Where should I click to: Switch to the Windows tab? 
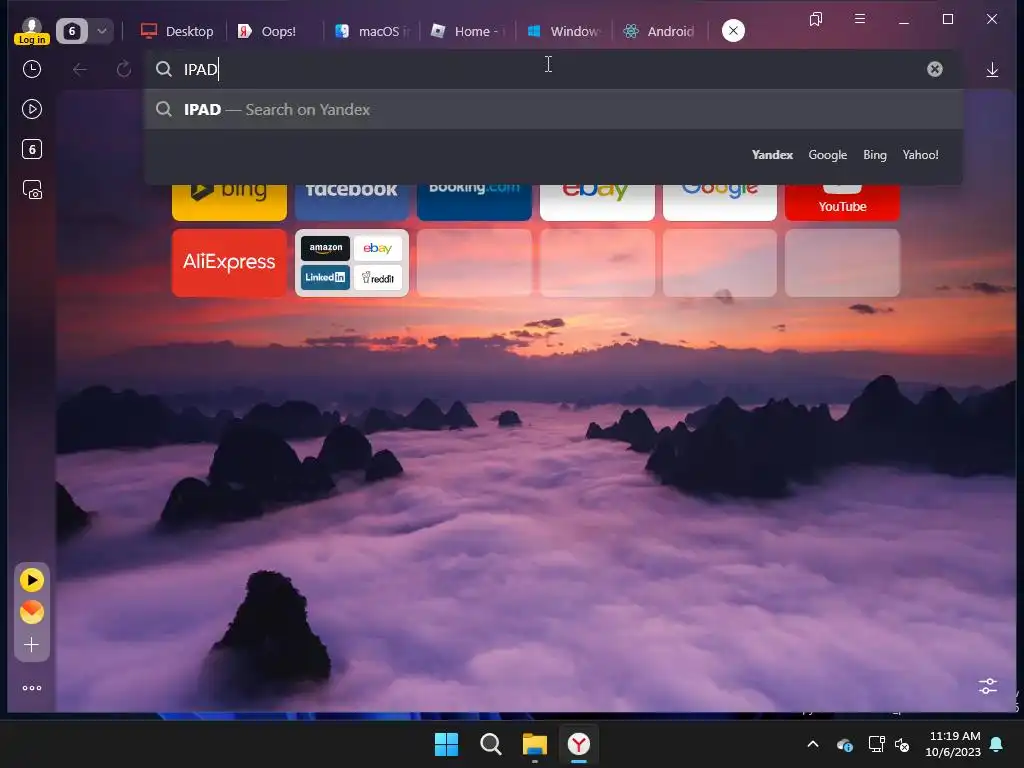click(x=564, y=31)
